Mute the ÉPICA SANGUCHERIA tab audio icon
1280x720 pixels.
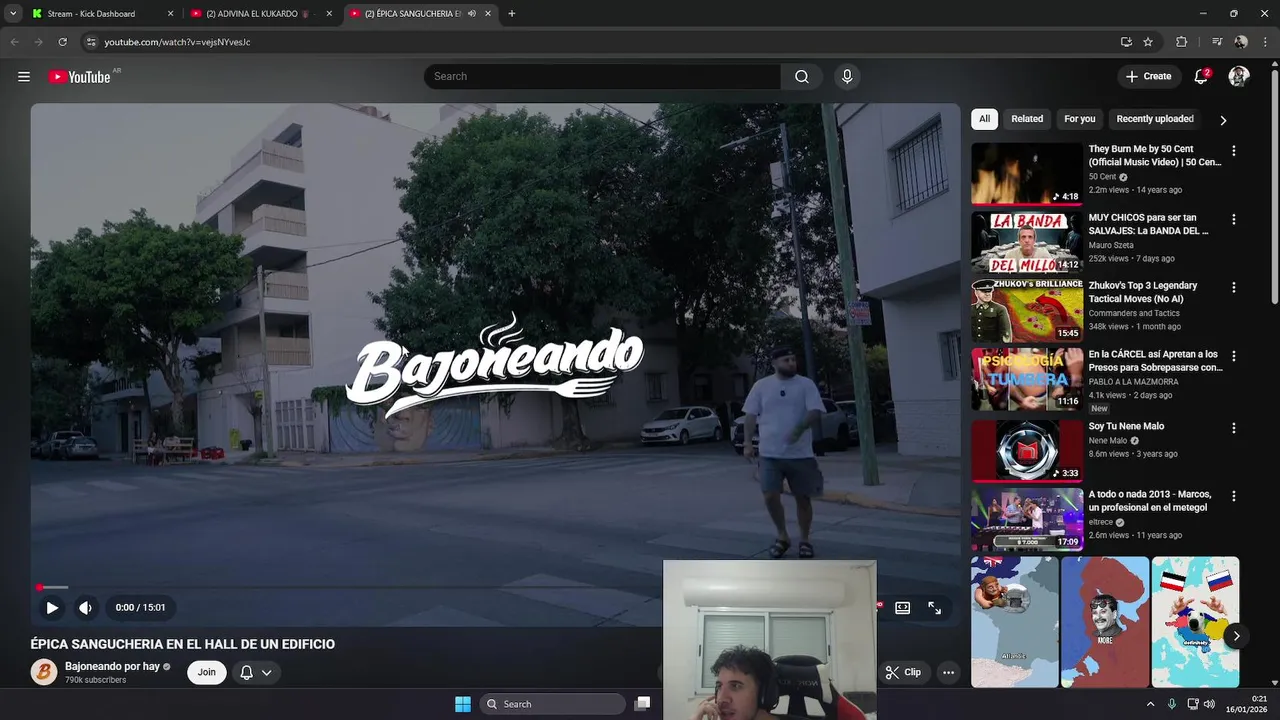coord(471,14)
